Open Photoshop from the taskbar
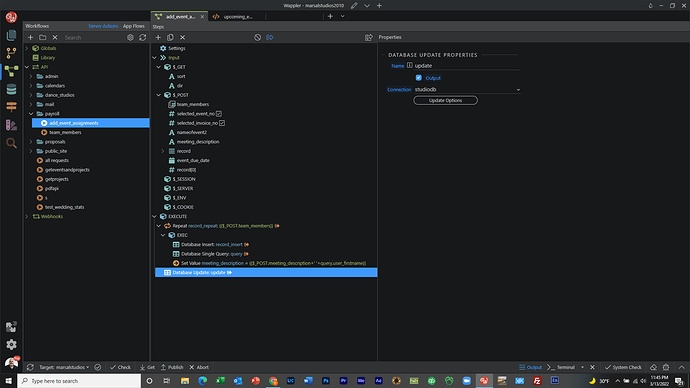690x388 pixels. point(326,381)
